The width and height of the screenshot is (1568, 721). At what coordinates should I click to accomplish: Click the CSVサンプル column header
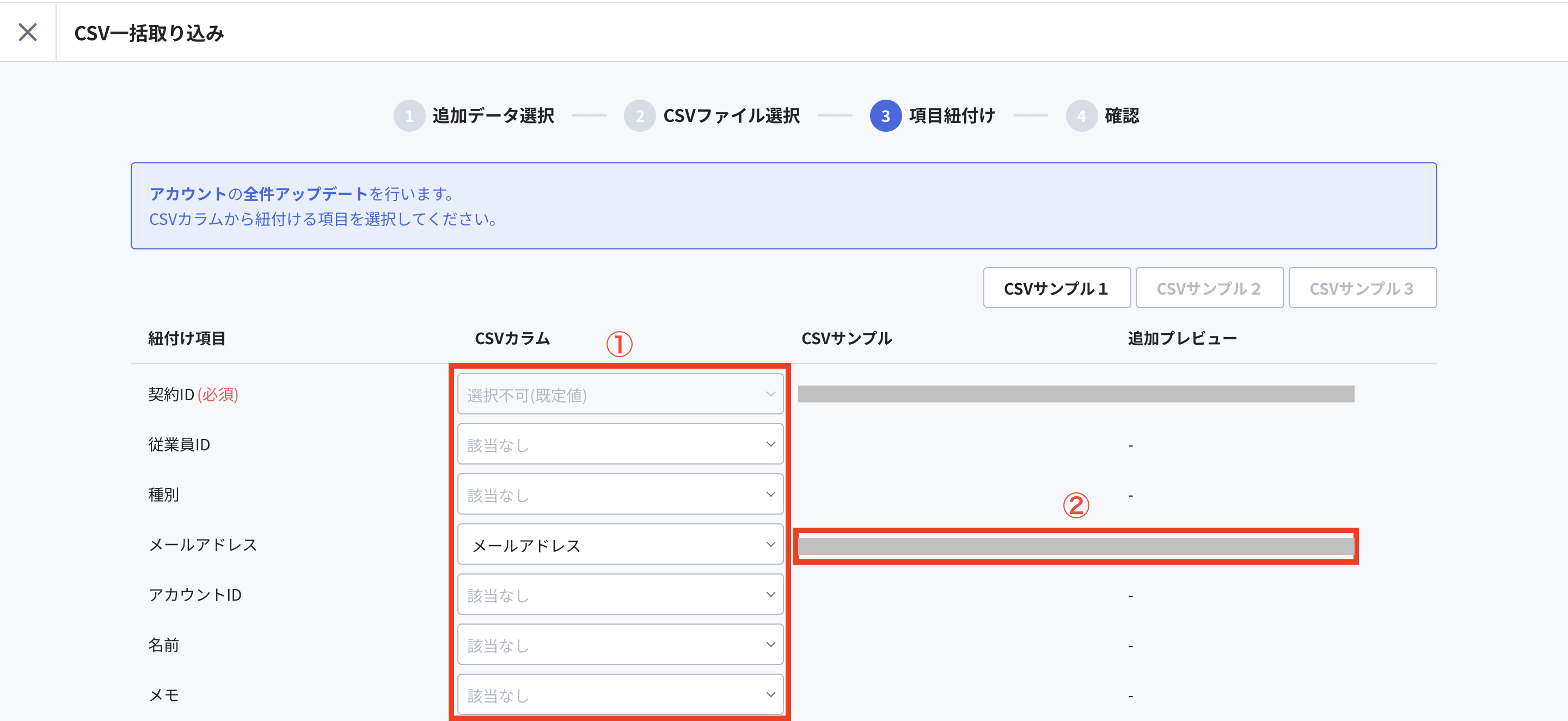pyautogui.click(x=847, y=339)
